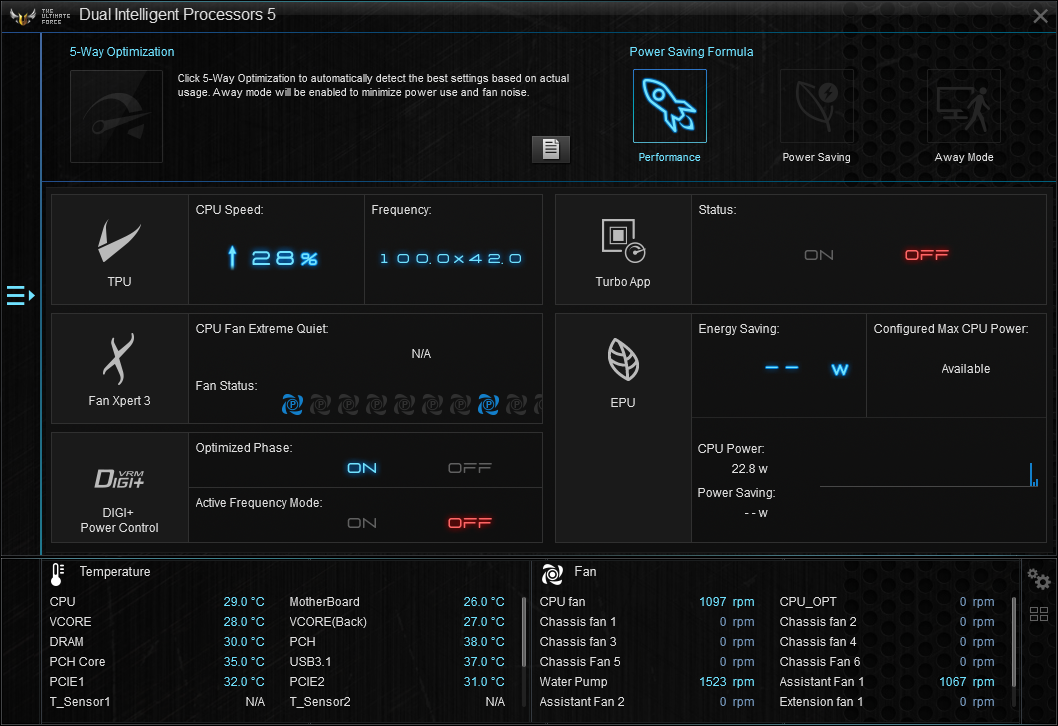Click the PCH Core temperature row
Screen dimensions: 1058x726
tap(157, 662)
